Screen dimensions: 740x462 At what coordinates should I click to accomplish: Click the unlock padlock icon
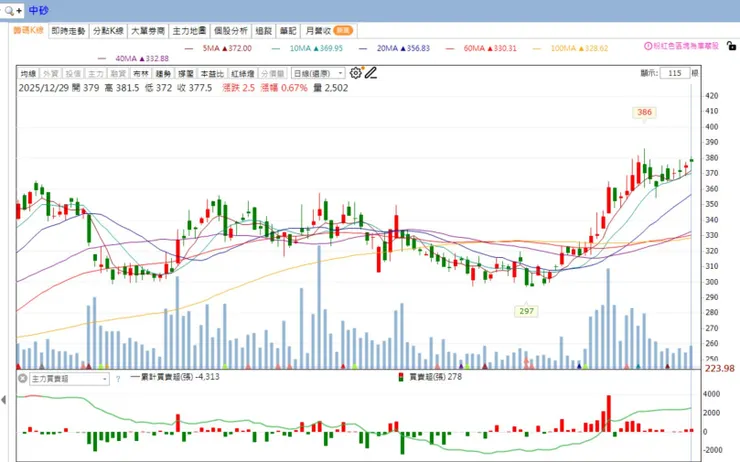pos(731,46)
